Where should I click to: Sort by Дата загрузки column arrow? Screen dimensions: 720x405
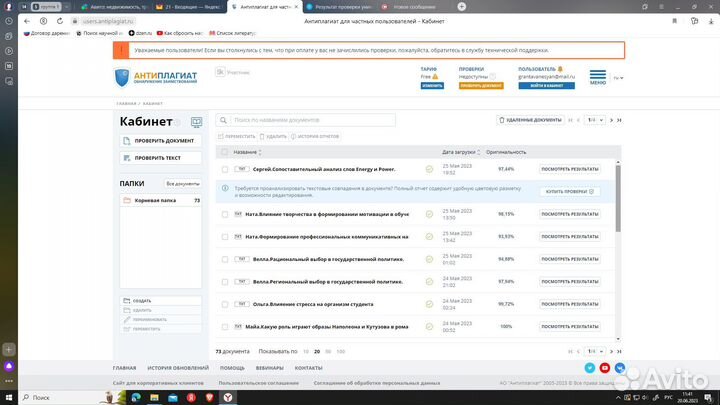coord(478,152)
